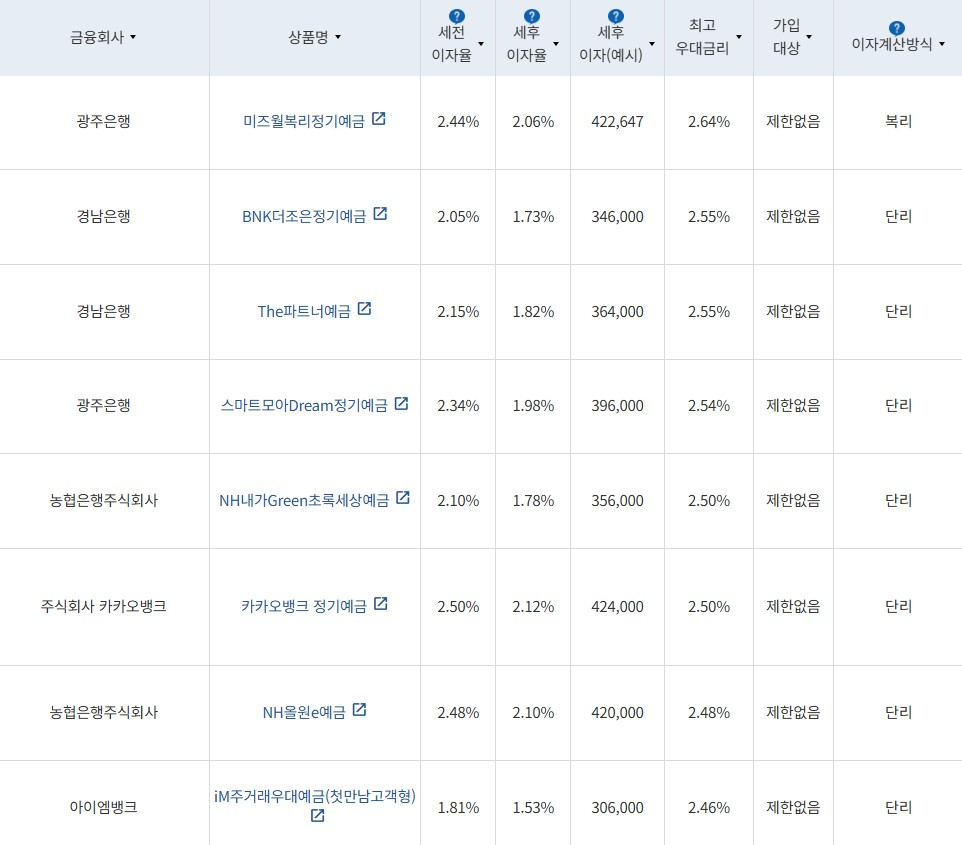Click the 제한없음 cell for 카카오뱅크 row
Viewport: 962px width, 845px height.
(792, 606)
